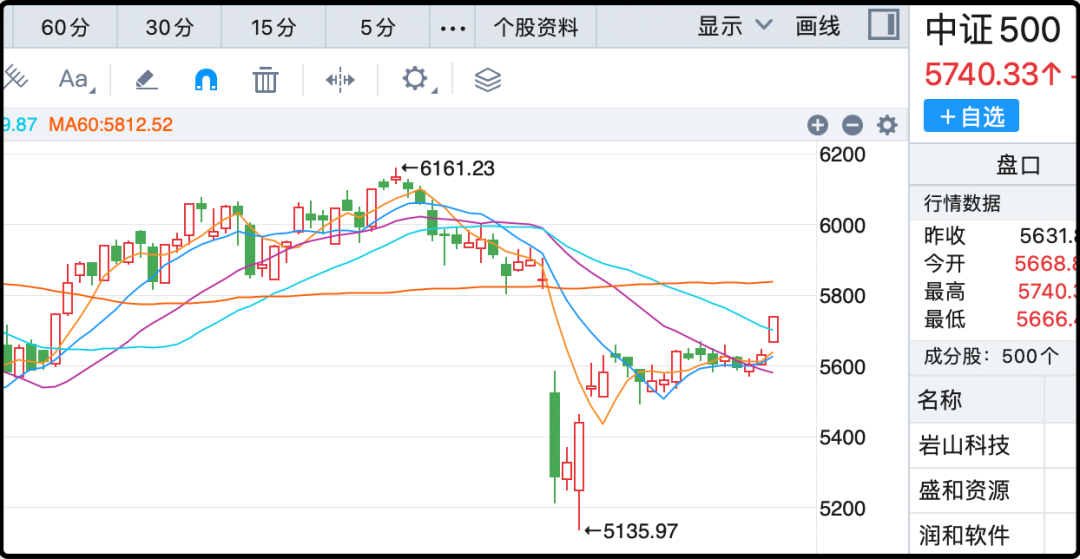Zoom out chart with minus icon

click(852, 125)
